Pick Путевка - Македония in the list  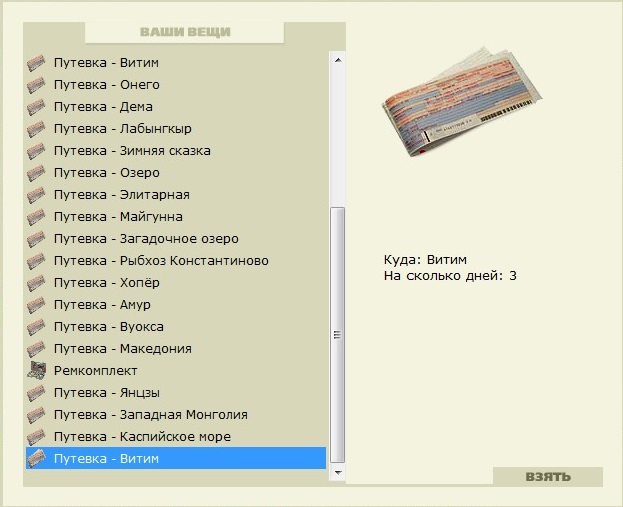click(x=176, y=349)
